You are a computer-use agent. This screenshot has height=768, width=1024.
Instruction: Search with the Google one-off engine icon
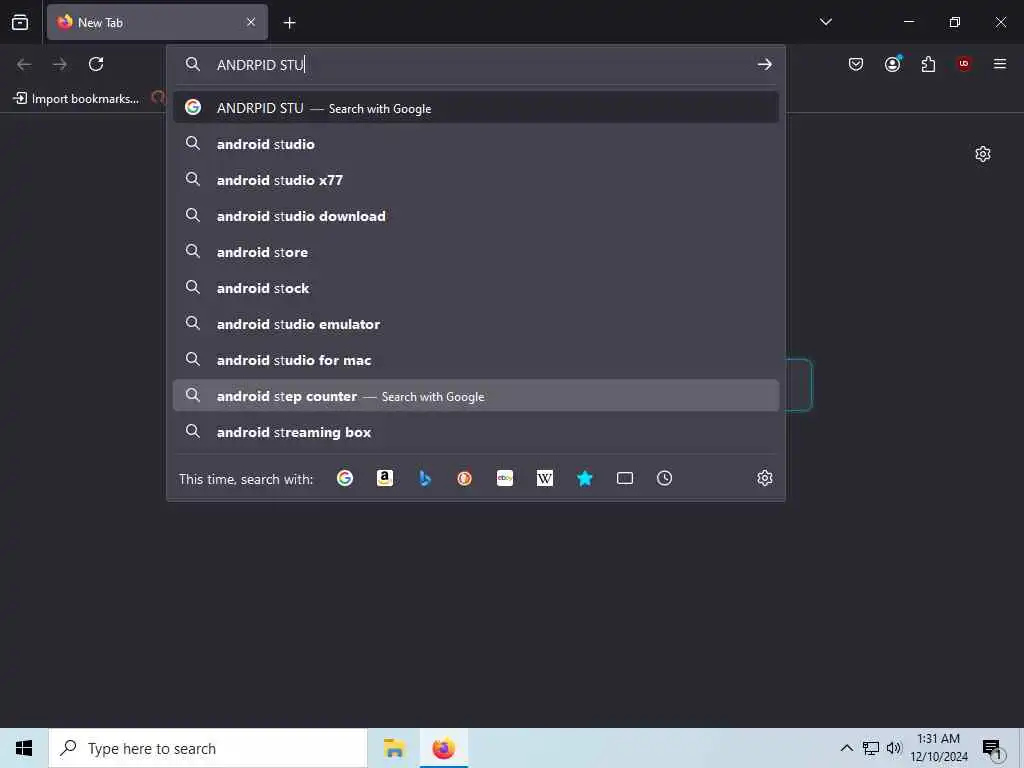tap(345, 478)
